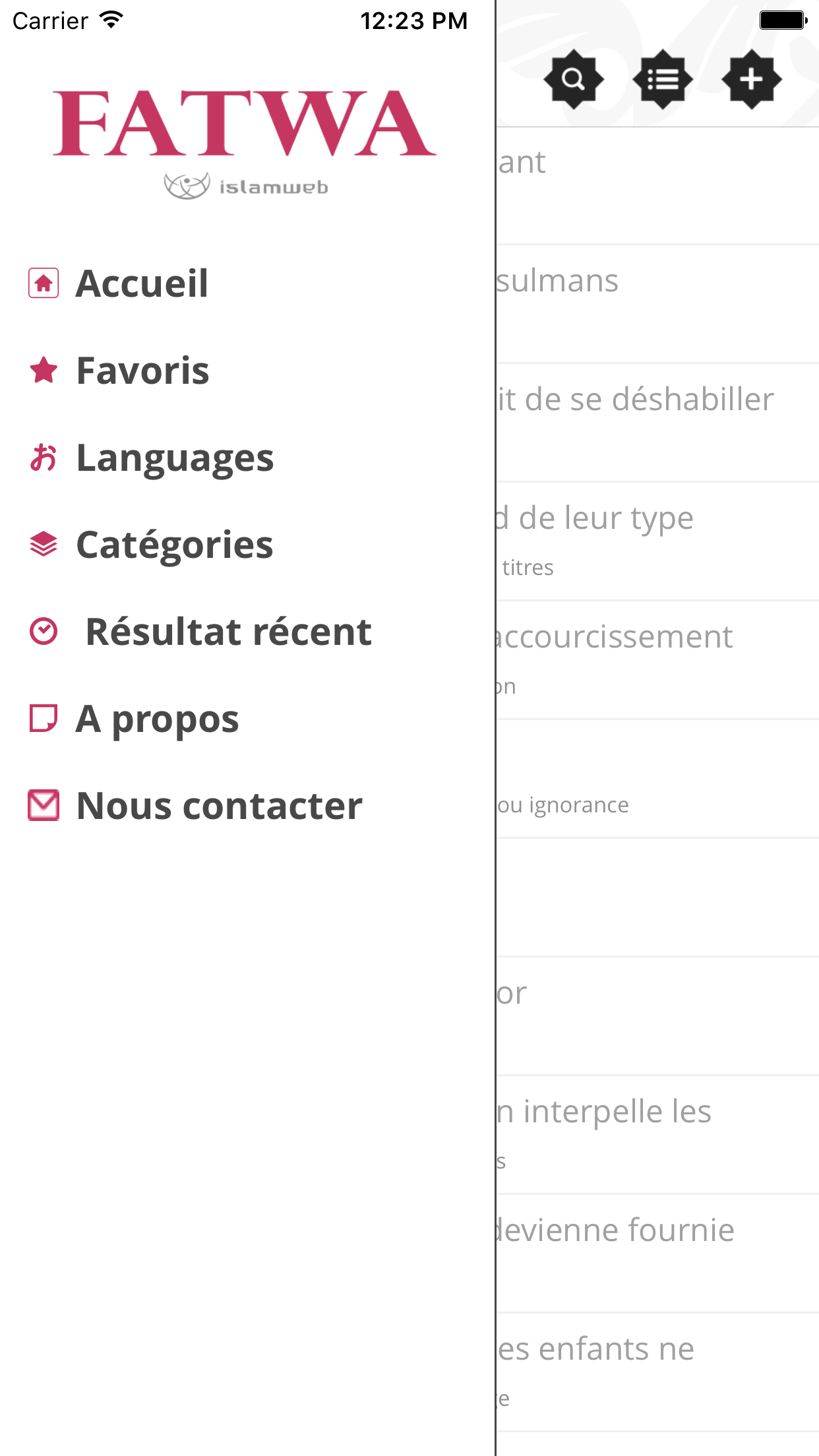Tap the plus icon in the top bar

pos(752,80)
